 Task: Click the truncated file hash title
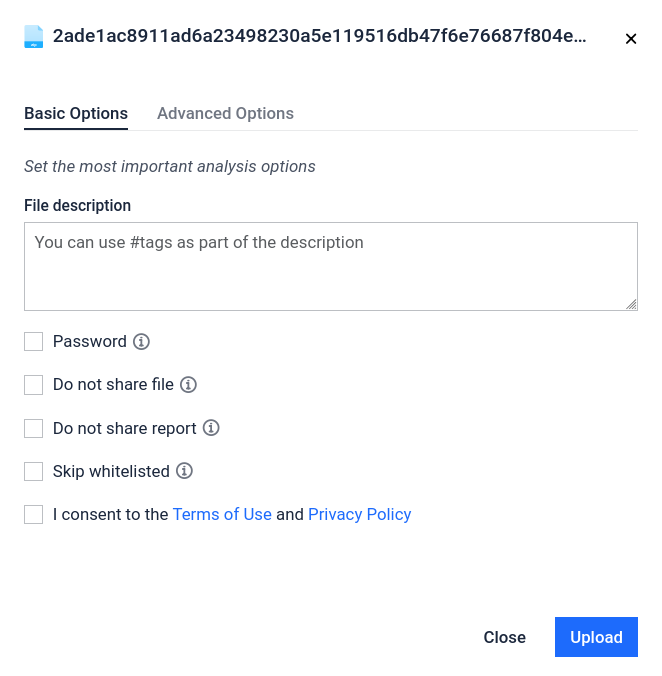click(319, 37)
